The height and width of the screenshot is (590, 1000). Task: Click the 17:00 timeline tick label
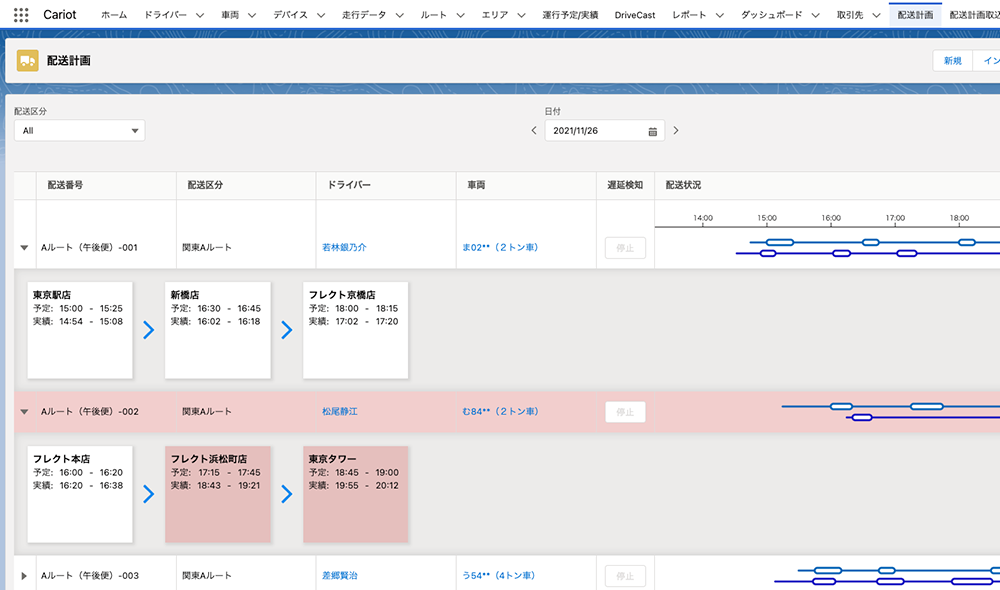(895, 218)
